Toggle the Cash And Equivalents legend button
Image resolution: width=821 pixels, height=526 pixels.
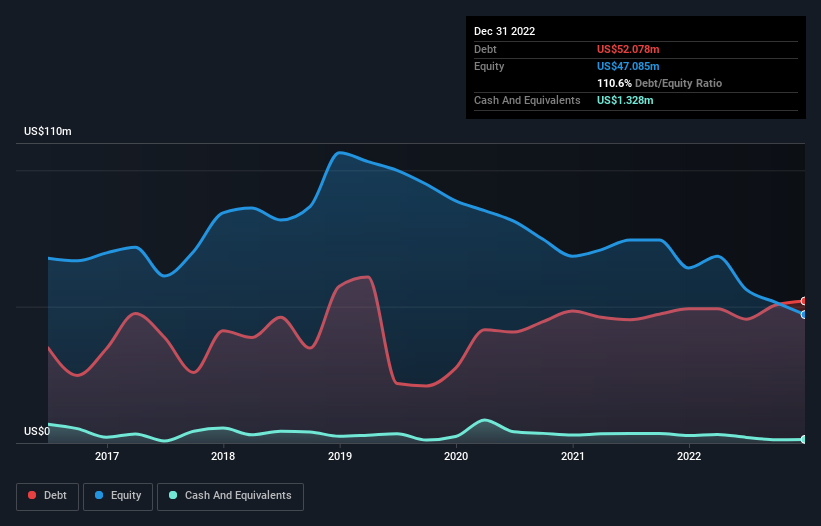[230, 496]
